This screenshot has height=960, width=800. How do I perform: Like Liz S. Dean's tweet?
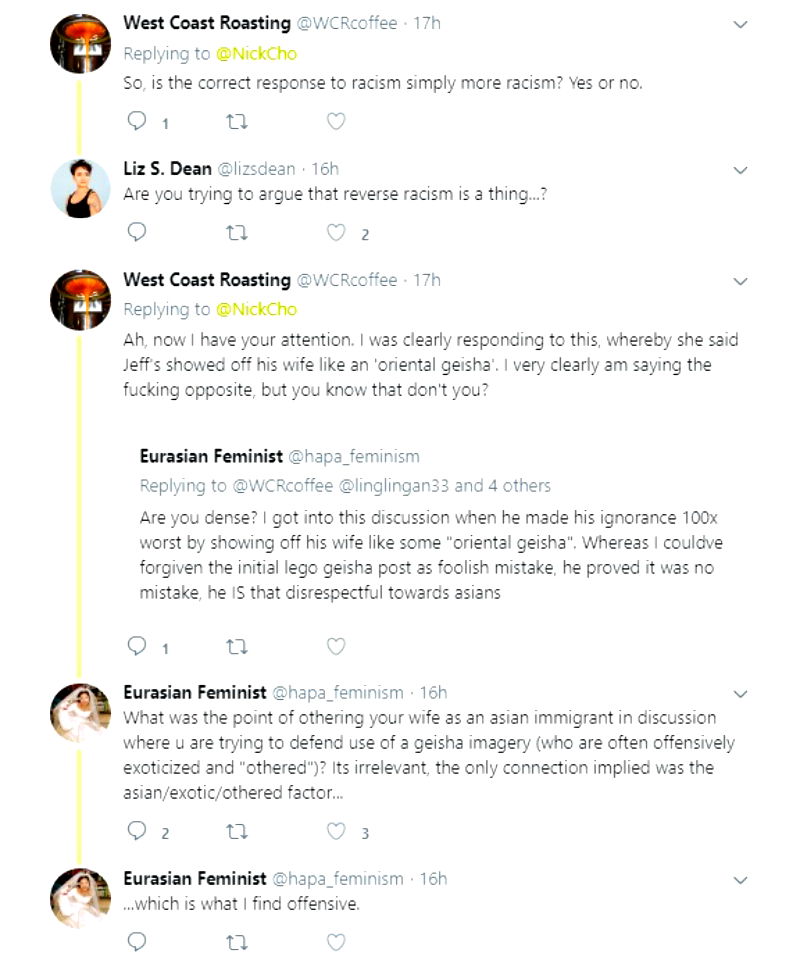(338, 233)
